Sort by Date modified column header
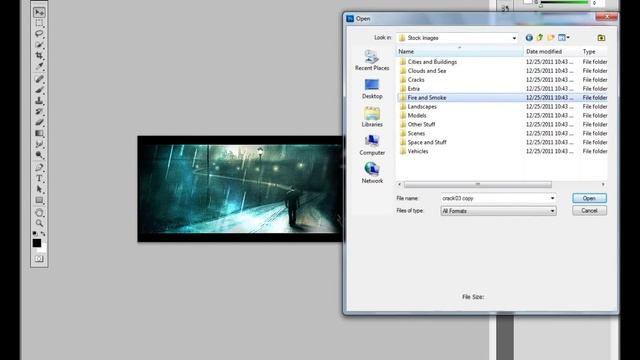640x360 pixels. (552, 51)
